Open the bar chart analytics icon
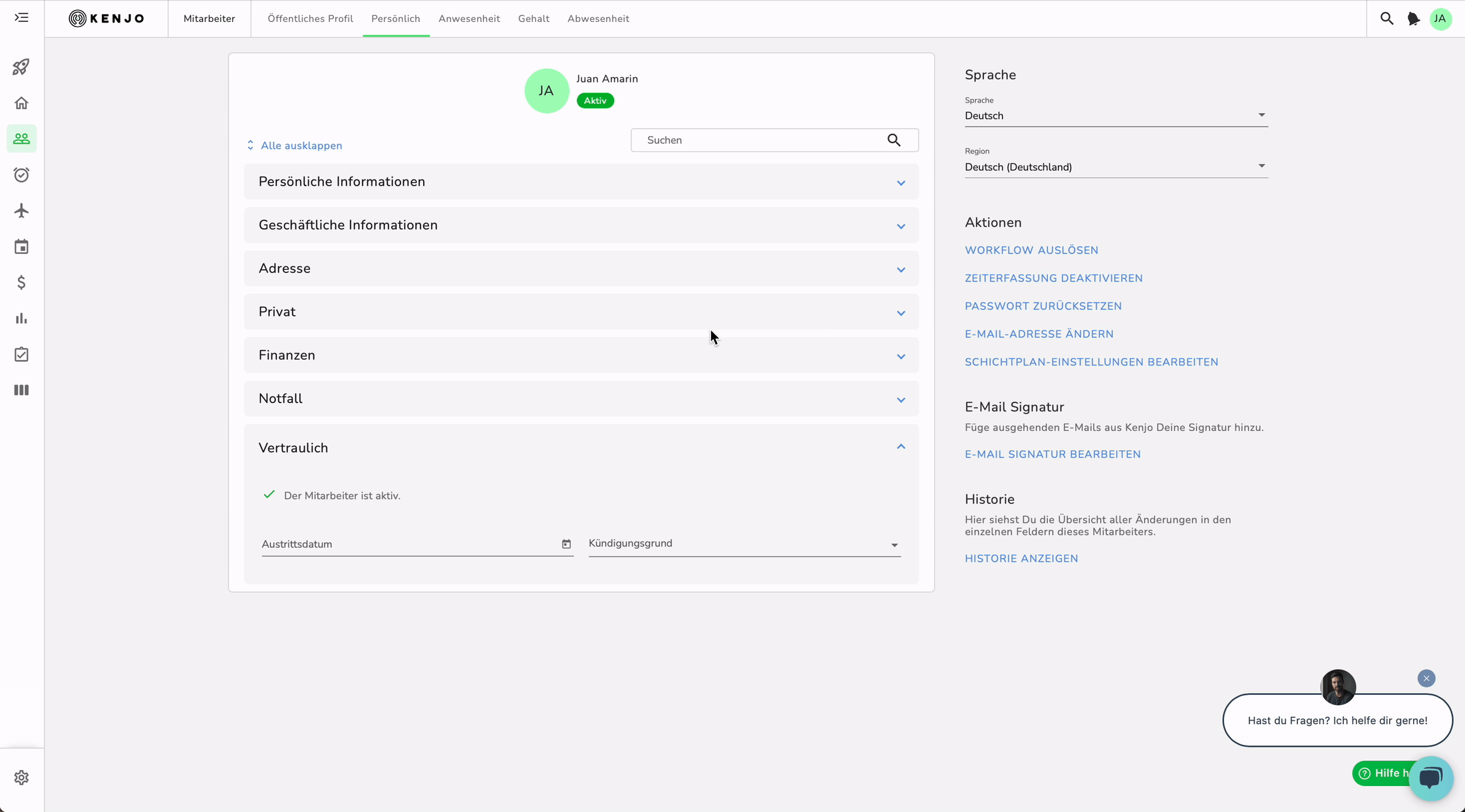The image size is (1465, 812). 21,319
